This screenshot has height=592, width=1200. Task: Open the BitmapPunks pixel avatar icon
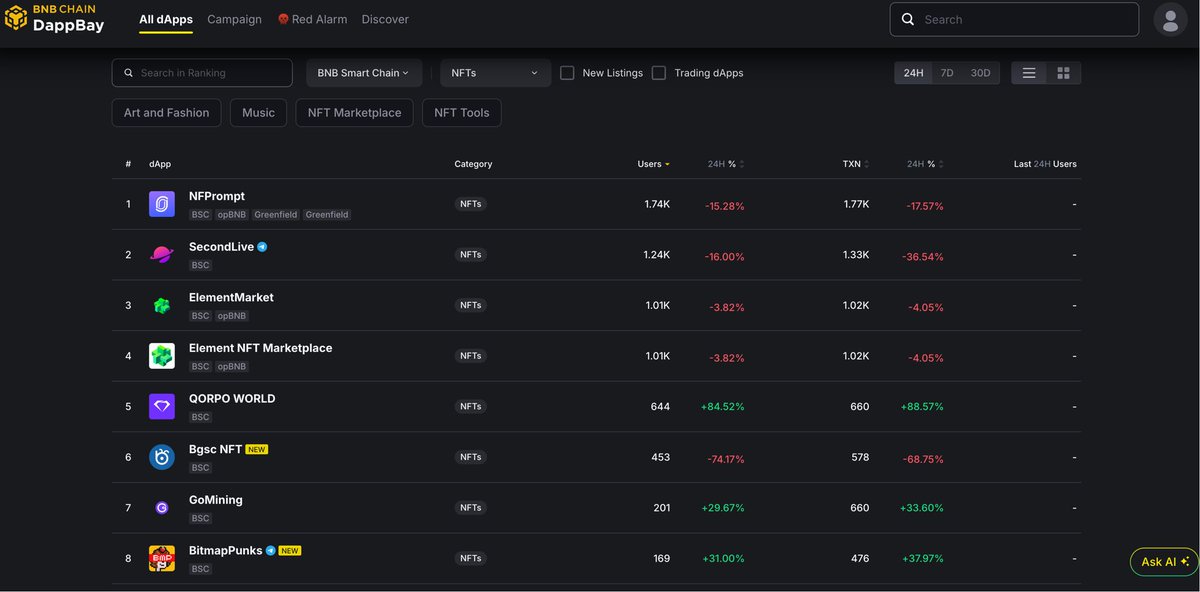[x=162, y=558]
